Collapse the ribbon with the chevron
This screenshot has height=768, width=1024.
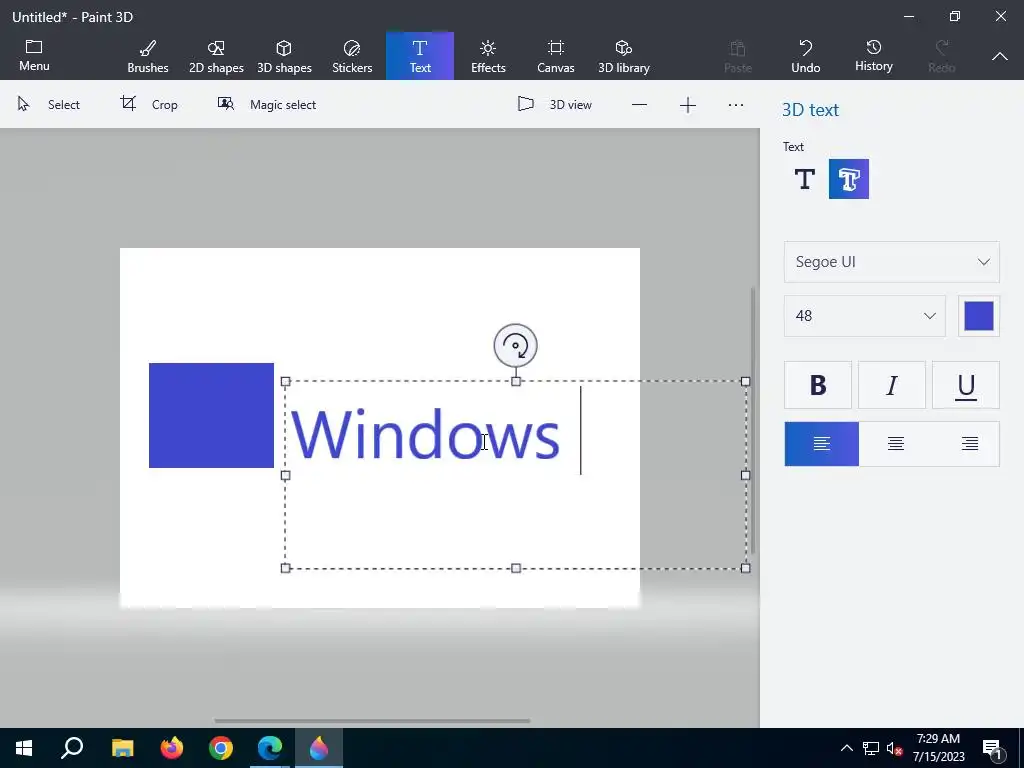(x=999, y=57)
